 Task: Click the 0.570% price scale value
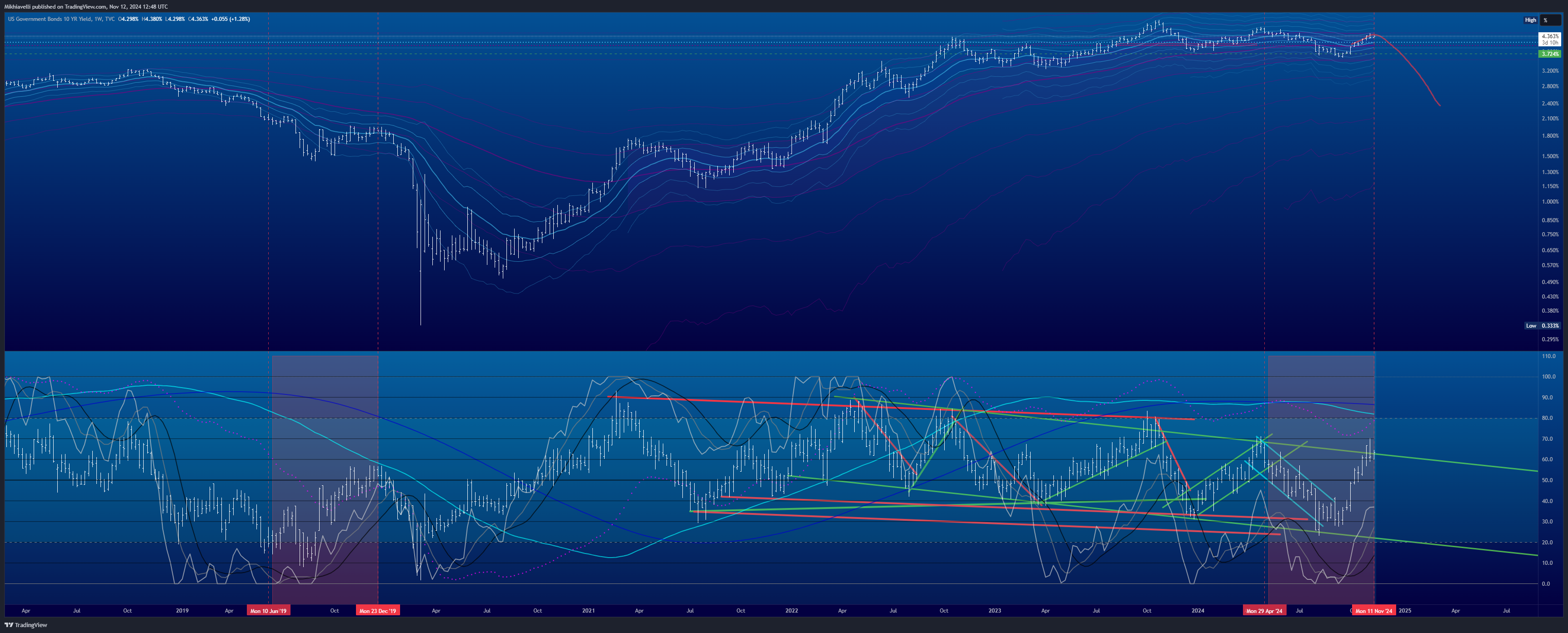pyautogui.click(x=1550, y=265)
